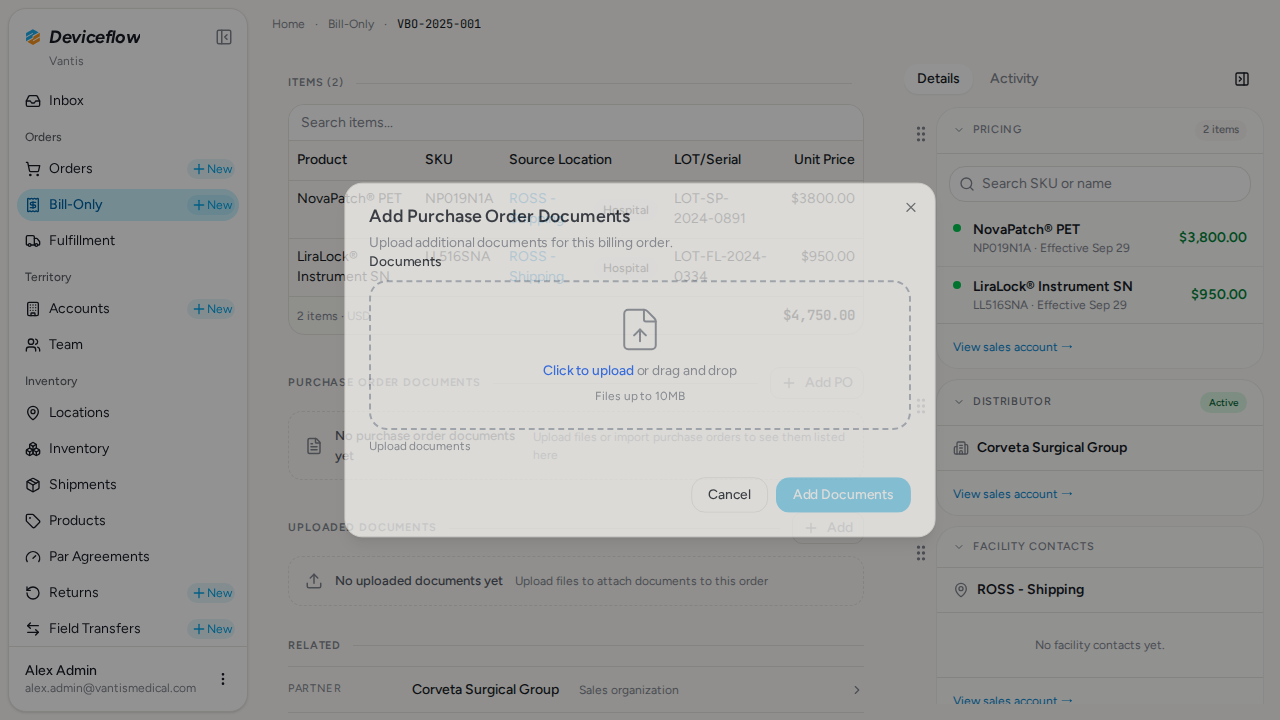
Task: Go to Home breadcrumb
Action: (x=288, y=24)
